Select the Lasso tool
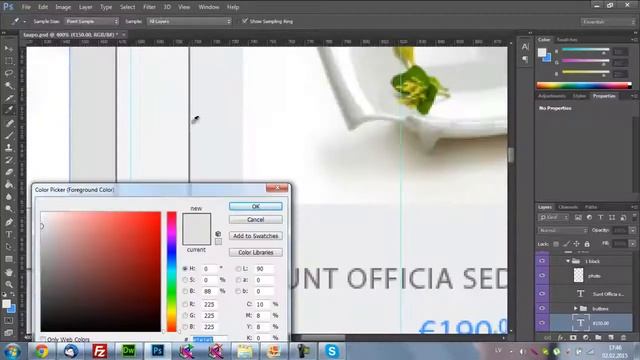This screenshot has height=360, width=640. point(9,73)
